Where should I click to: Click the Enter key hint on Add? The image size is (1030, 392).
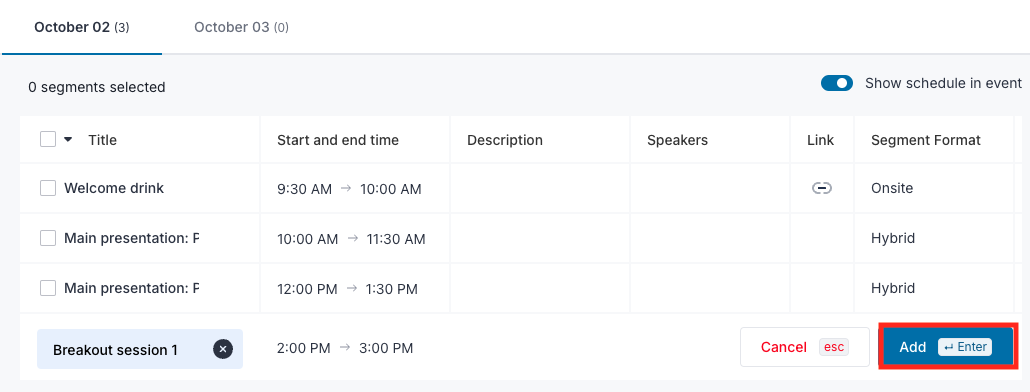tap(964, 347)
